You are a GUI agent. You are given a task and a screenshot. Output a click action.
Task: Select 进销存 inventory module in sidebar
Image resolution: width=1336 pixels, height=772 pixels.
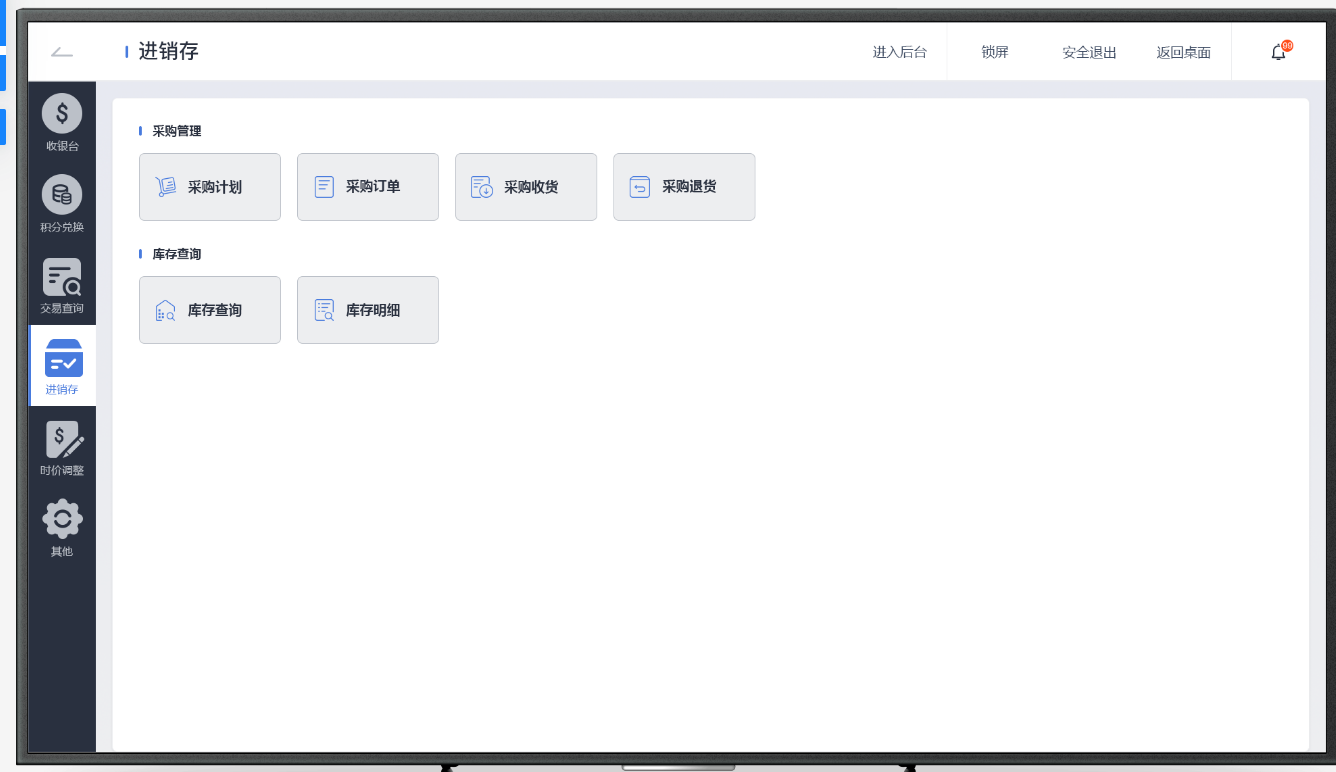tap(62, 366)
